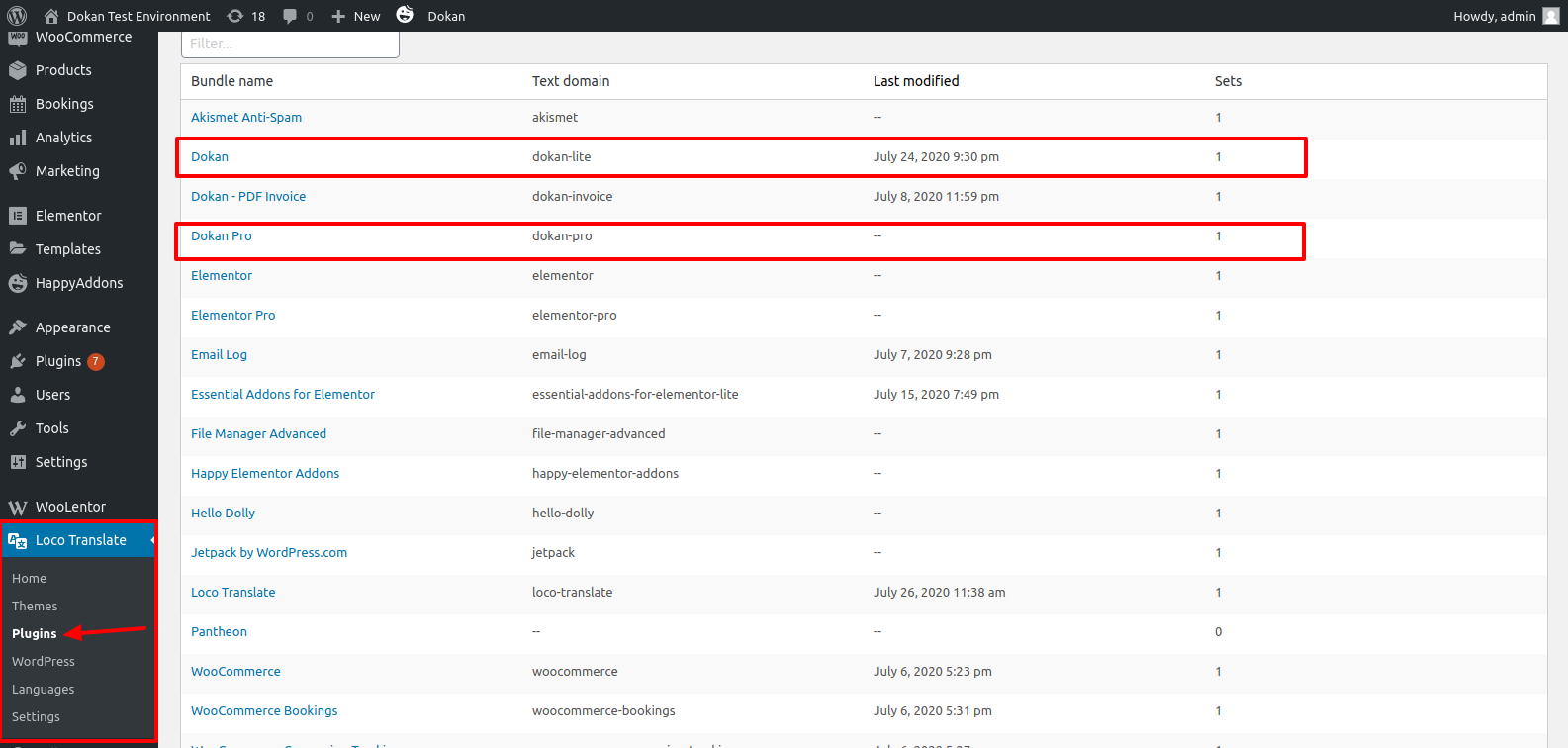The image size is (1568, 748).
Task: Open the Pantheon bundle
Action: tap(219, 631)
